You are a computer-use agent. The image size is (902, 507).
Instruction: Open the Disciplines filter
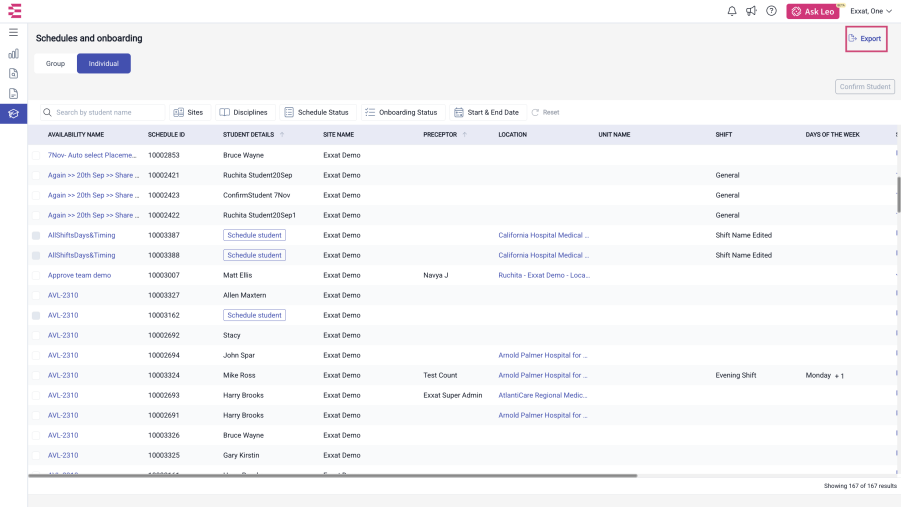[x=244, y=112]
